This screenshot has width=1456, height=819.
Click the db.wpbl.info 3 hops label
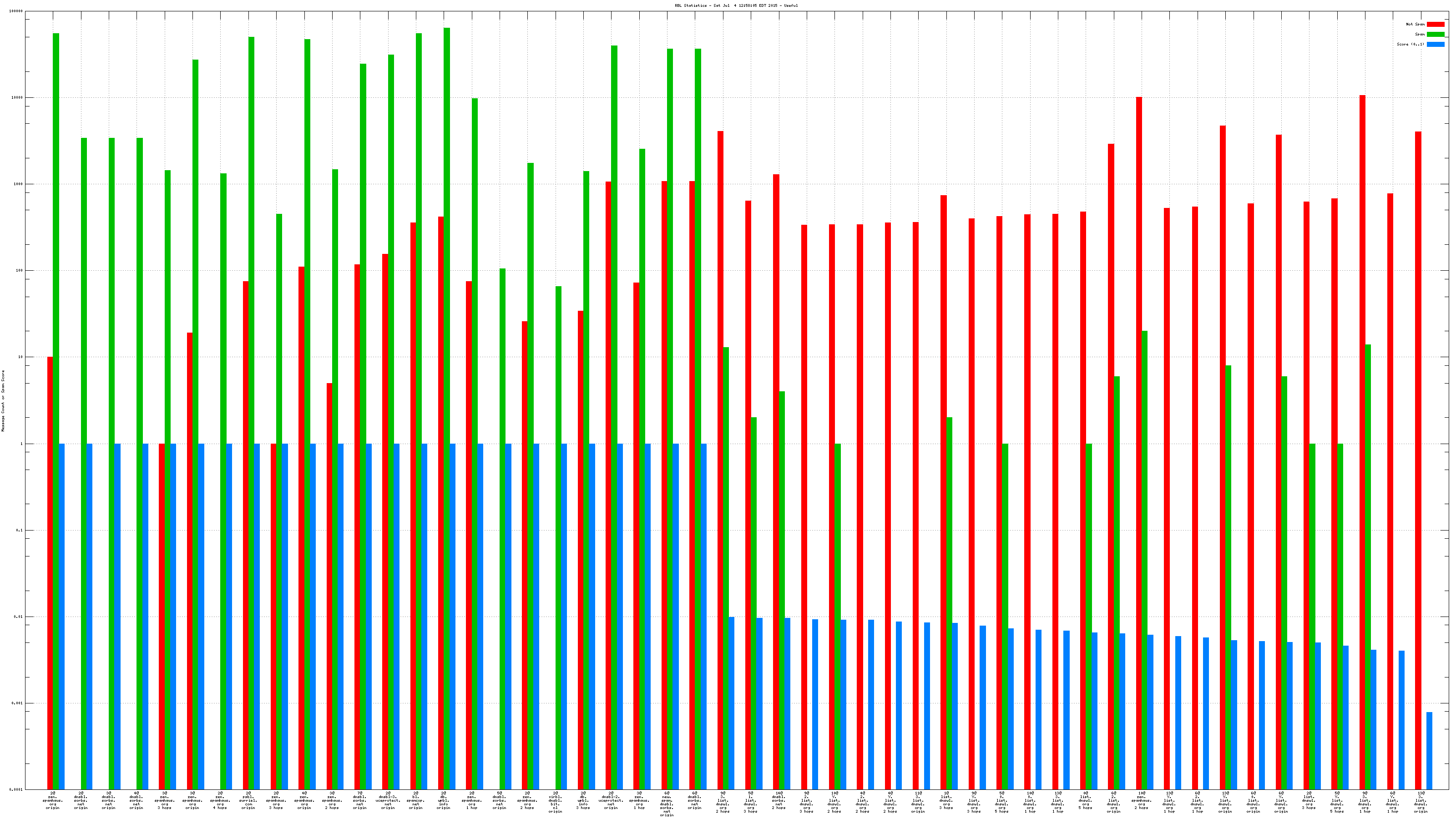pos(583,800)
